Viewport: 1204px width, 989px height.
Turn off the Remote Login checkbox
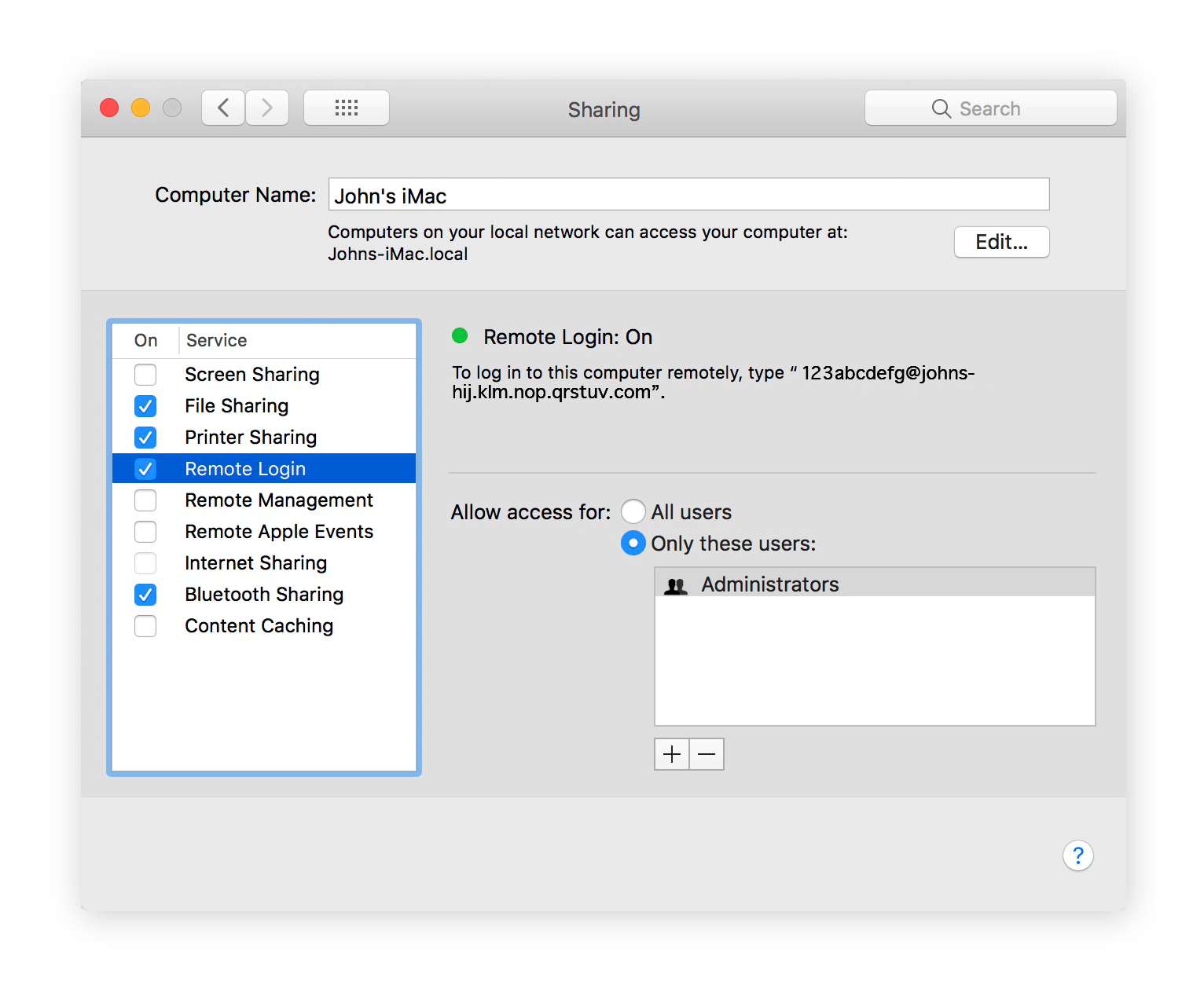(x=145, y=469)
